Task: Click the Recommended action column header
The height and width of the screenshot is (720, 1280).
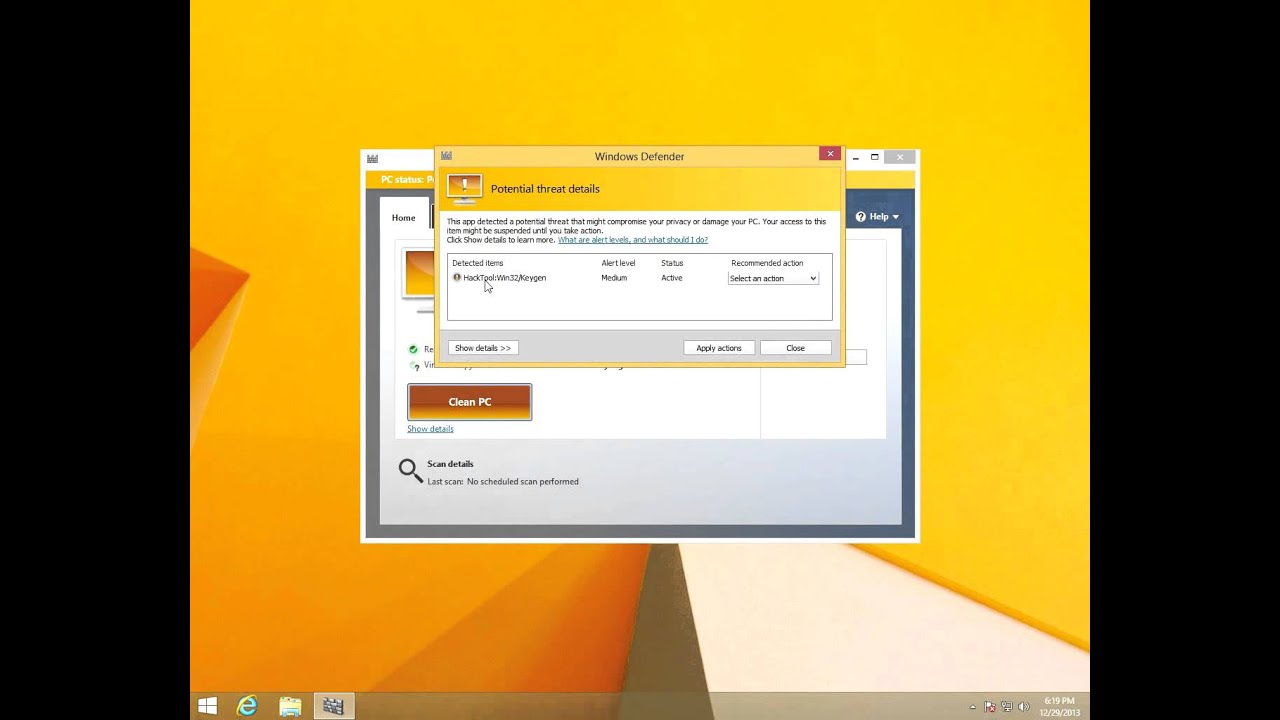Action: 767,263
